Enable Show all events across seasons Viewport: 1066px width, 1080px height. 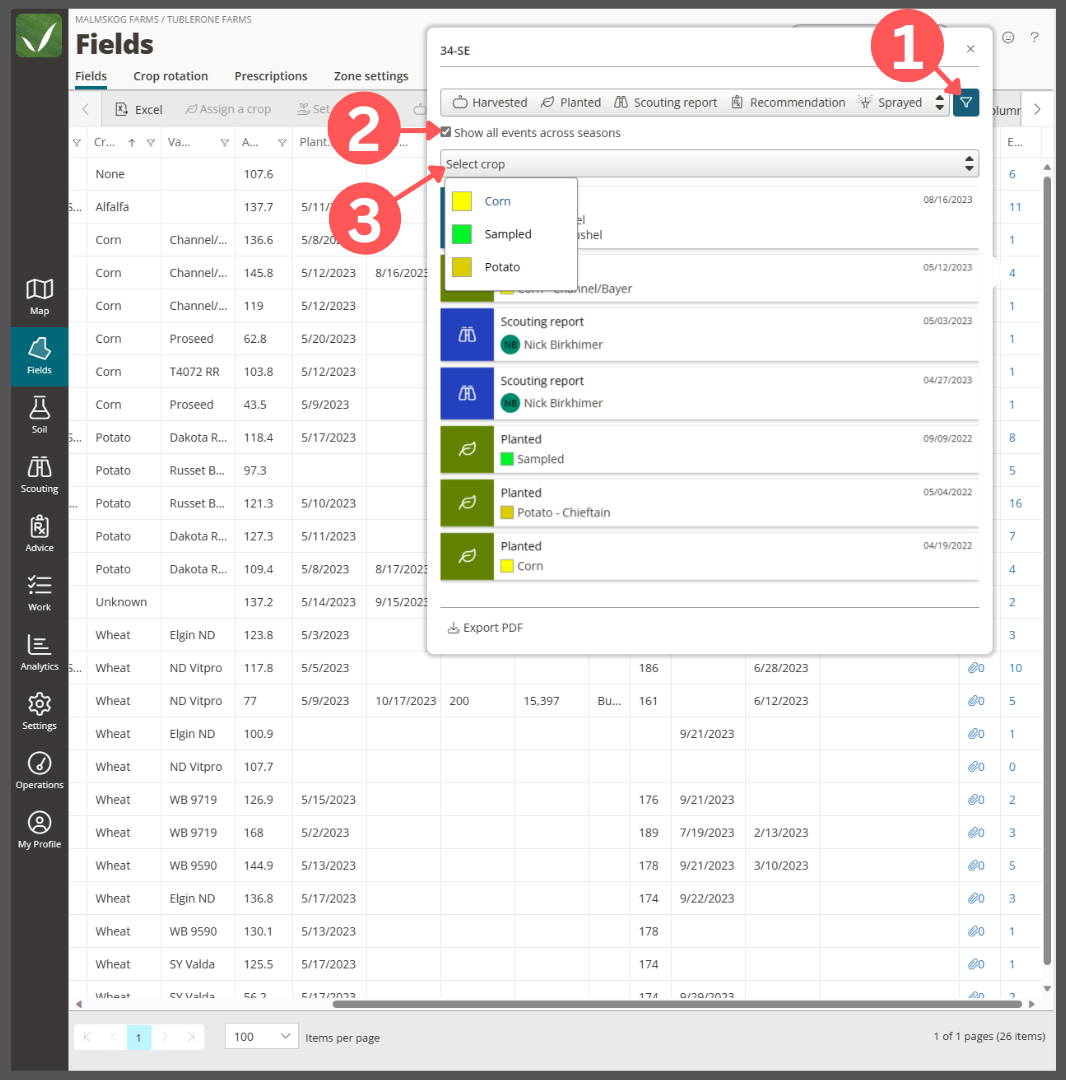click(446, 132)
